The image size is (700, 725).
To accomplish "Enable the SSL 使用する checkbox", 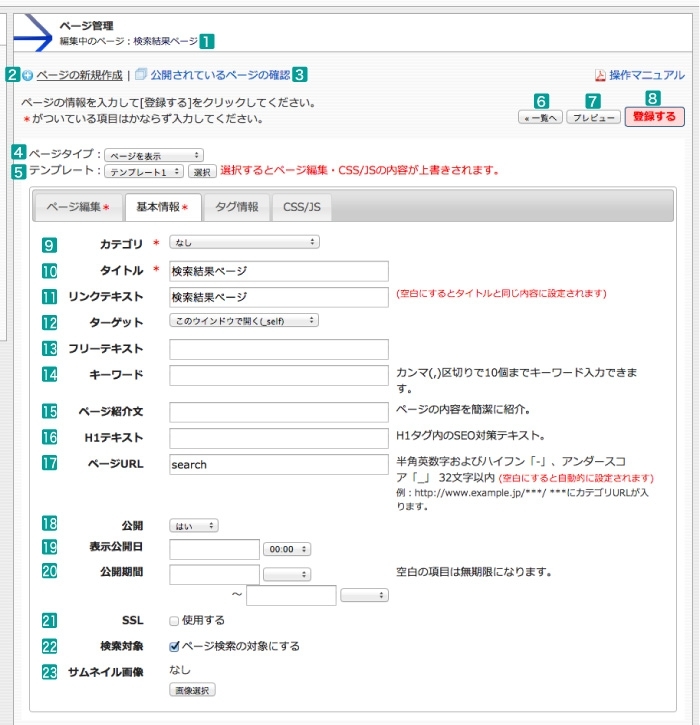I will pyautogui.click(x=174, y=621).
